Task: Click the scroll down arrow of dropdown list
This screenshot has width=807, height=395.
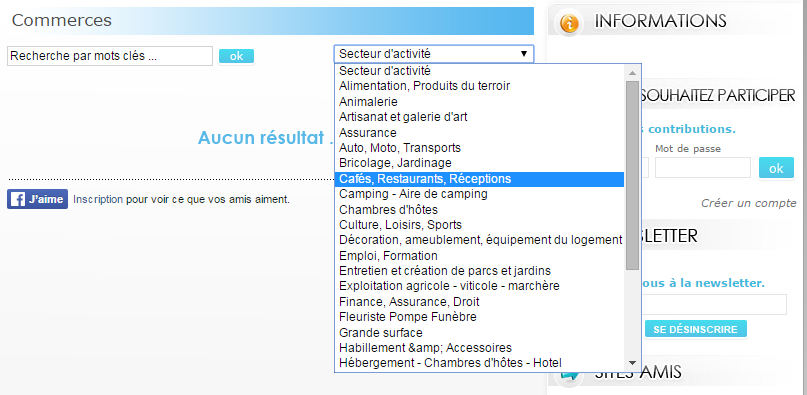Action: tap(632, 363)
